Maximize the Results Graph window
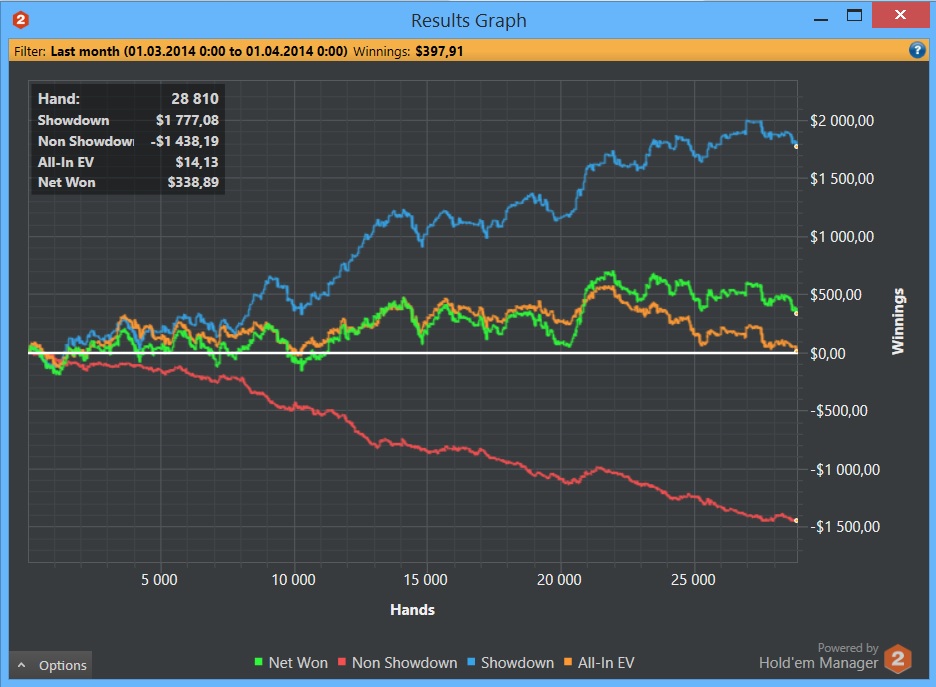Viewport: 936px width, 687px height. pyautogui.click(x=854, y=15)
